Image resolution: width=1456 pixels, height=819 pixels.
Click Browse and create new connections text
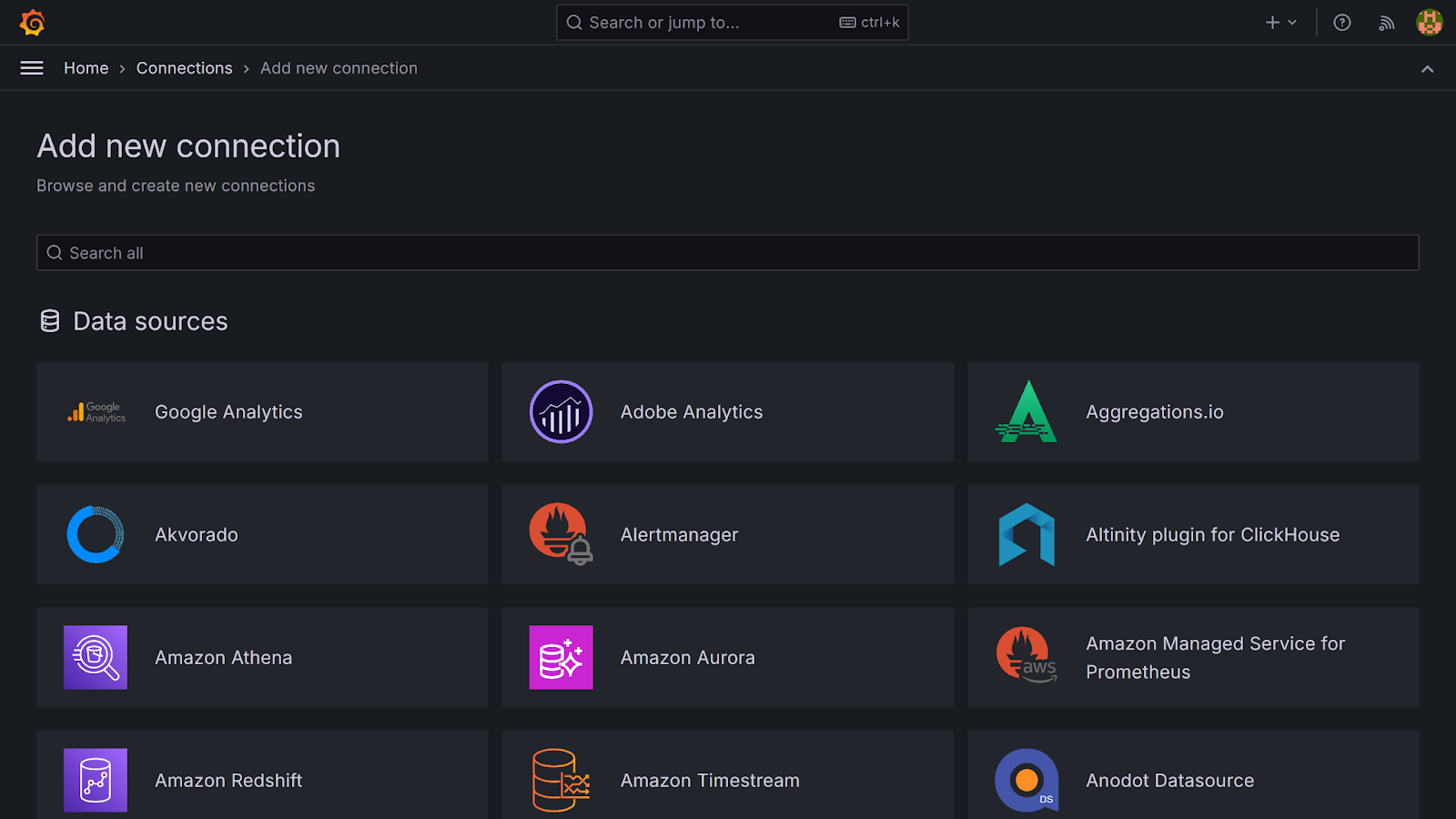[176, 186]
